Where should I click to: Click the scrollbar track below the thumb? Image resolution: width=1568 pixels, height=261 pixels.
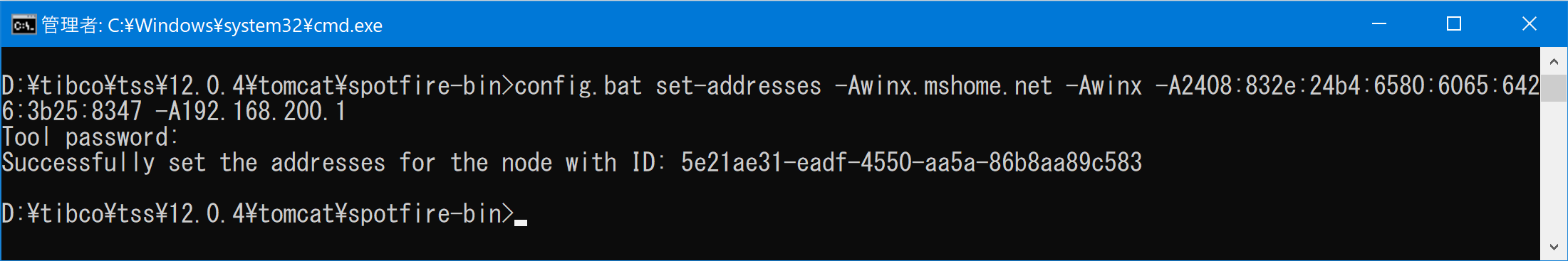click(x=1554, y=168)
